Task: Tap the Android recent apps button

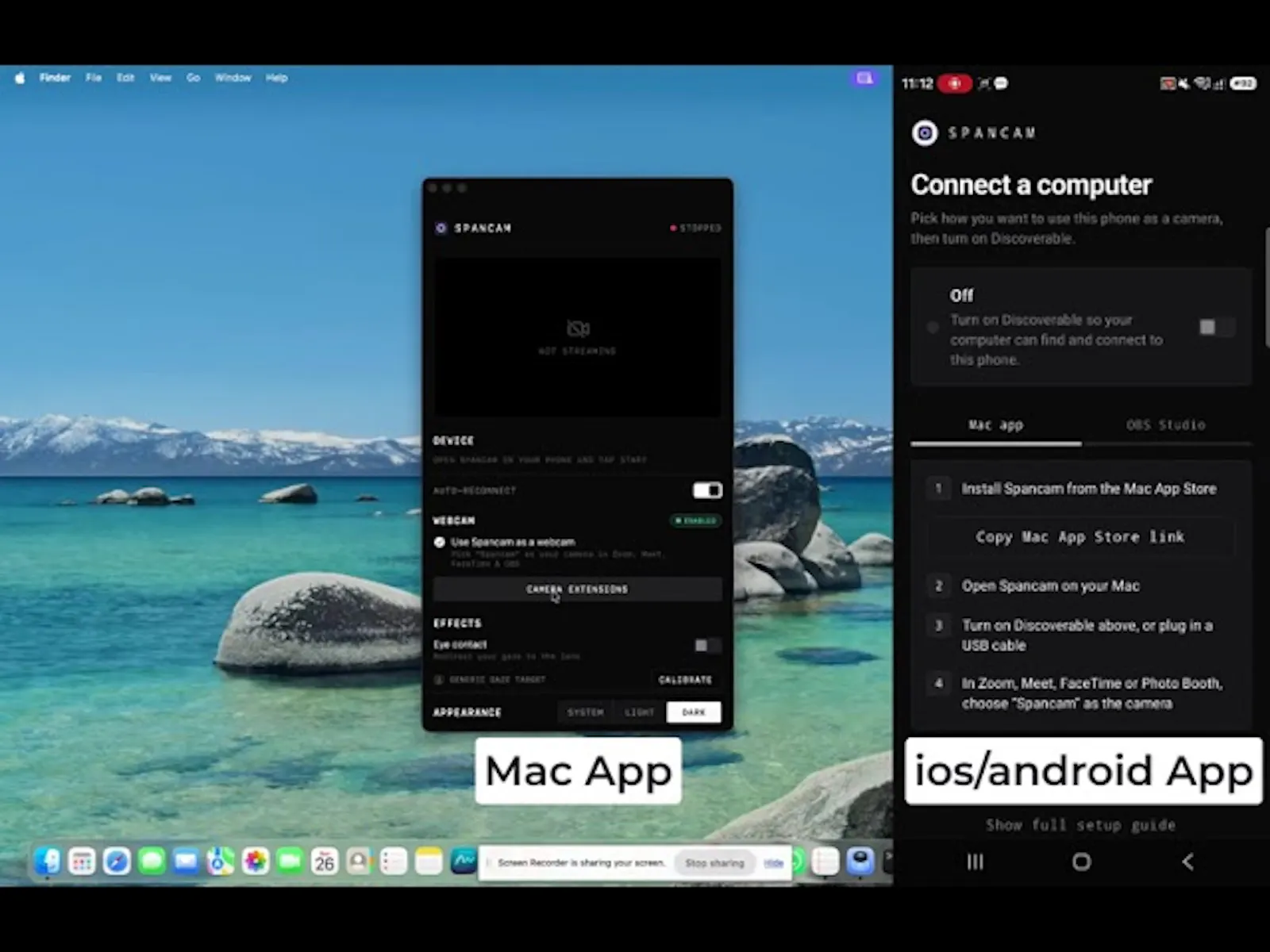Action: pos(975,862)
